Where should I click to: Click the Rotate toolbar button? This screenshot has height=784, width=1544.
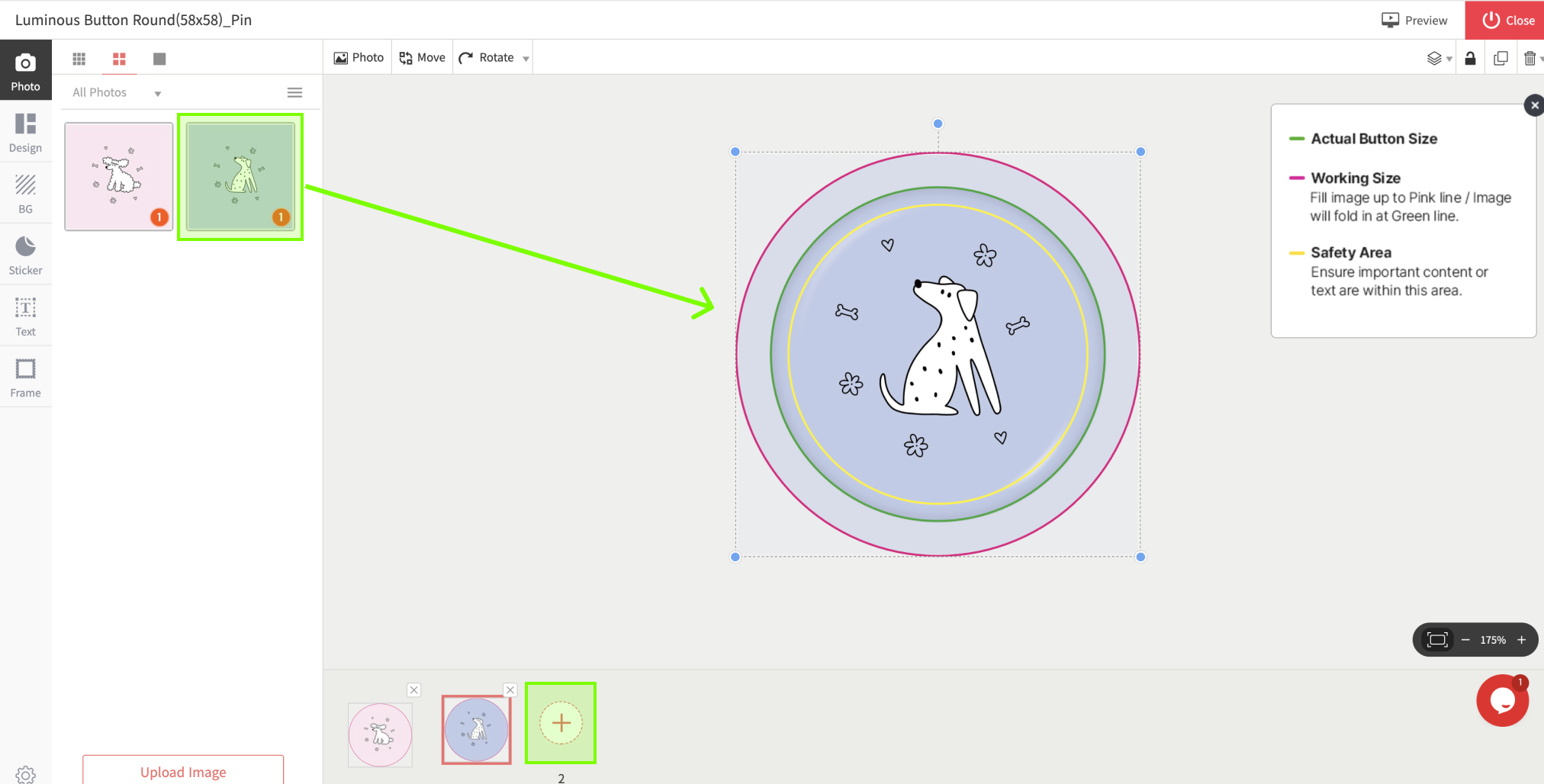tap(487, 58)
